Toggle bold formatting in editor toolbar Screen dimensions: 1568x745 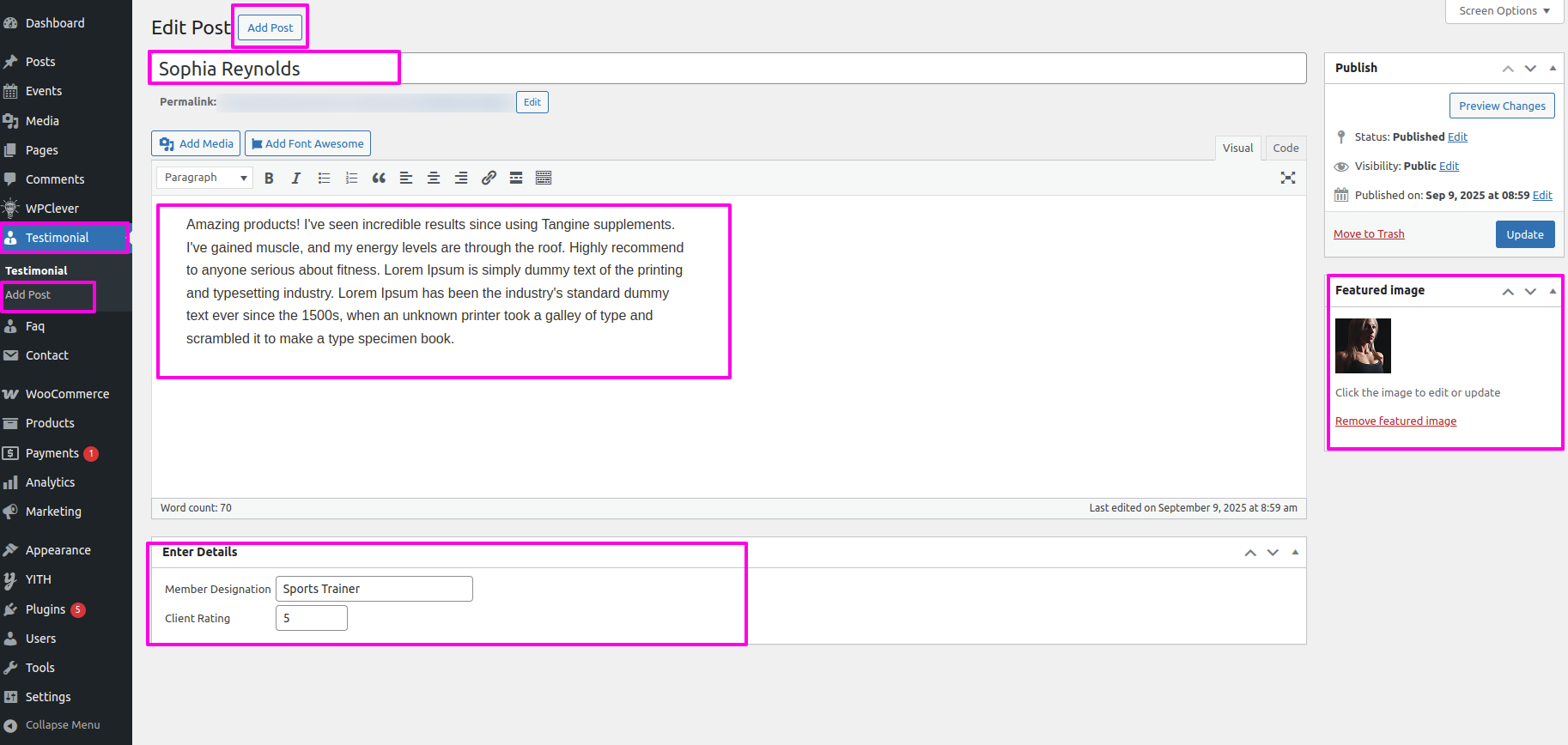[269, 178]
